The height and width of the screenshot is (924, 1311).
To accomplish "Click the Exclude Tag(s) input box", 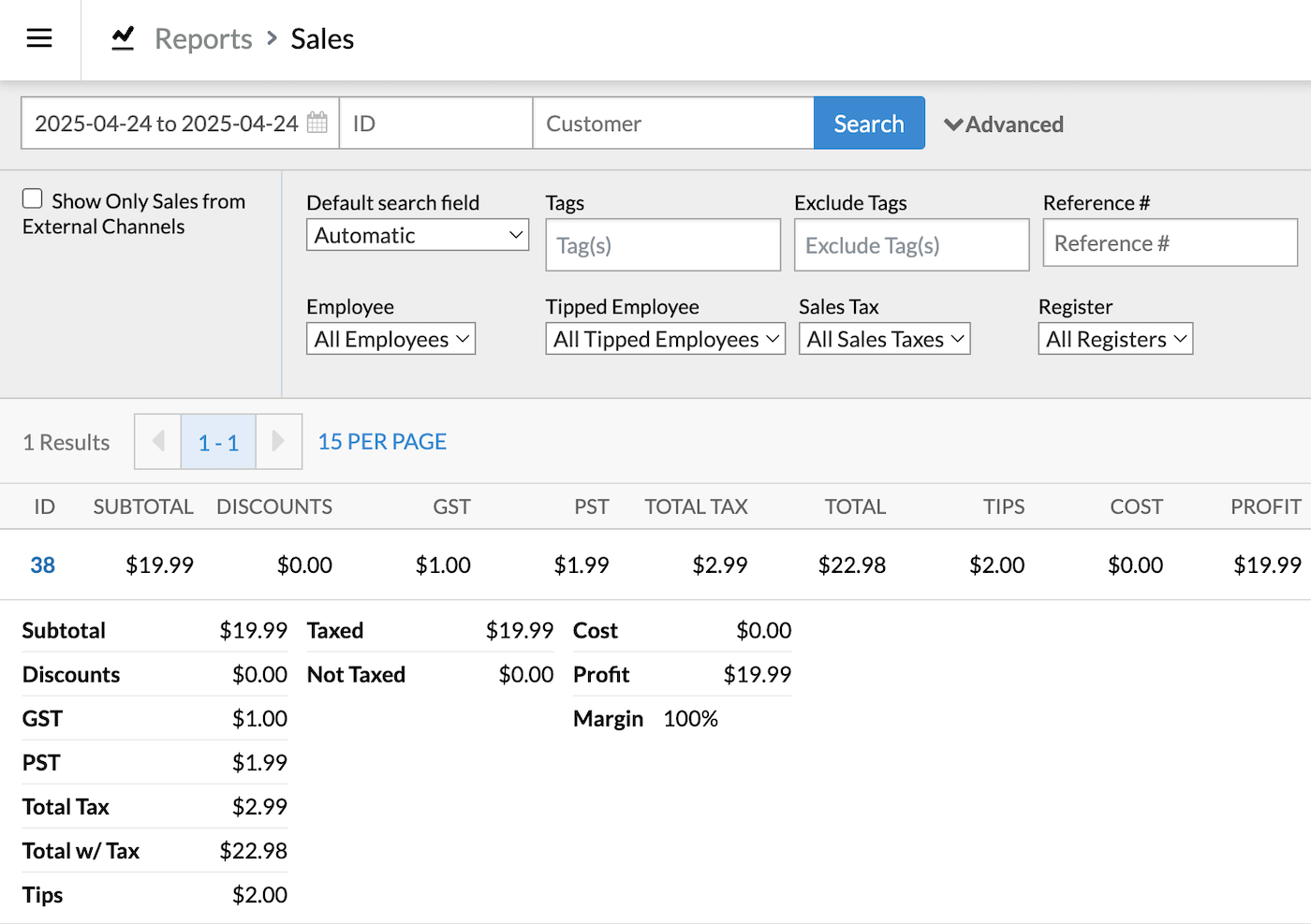I will (912, 245).
